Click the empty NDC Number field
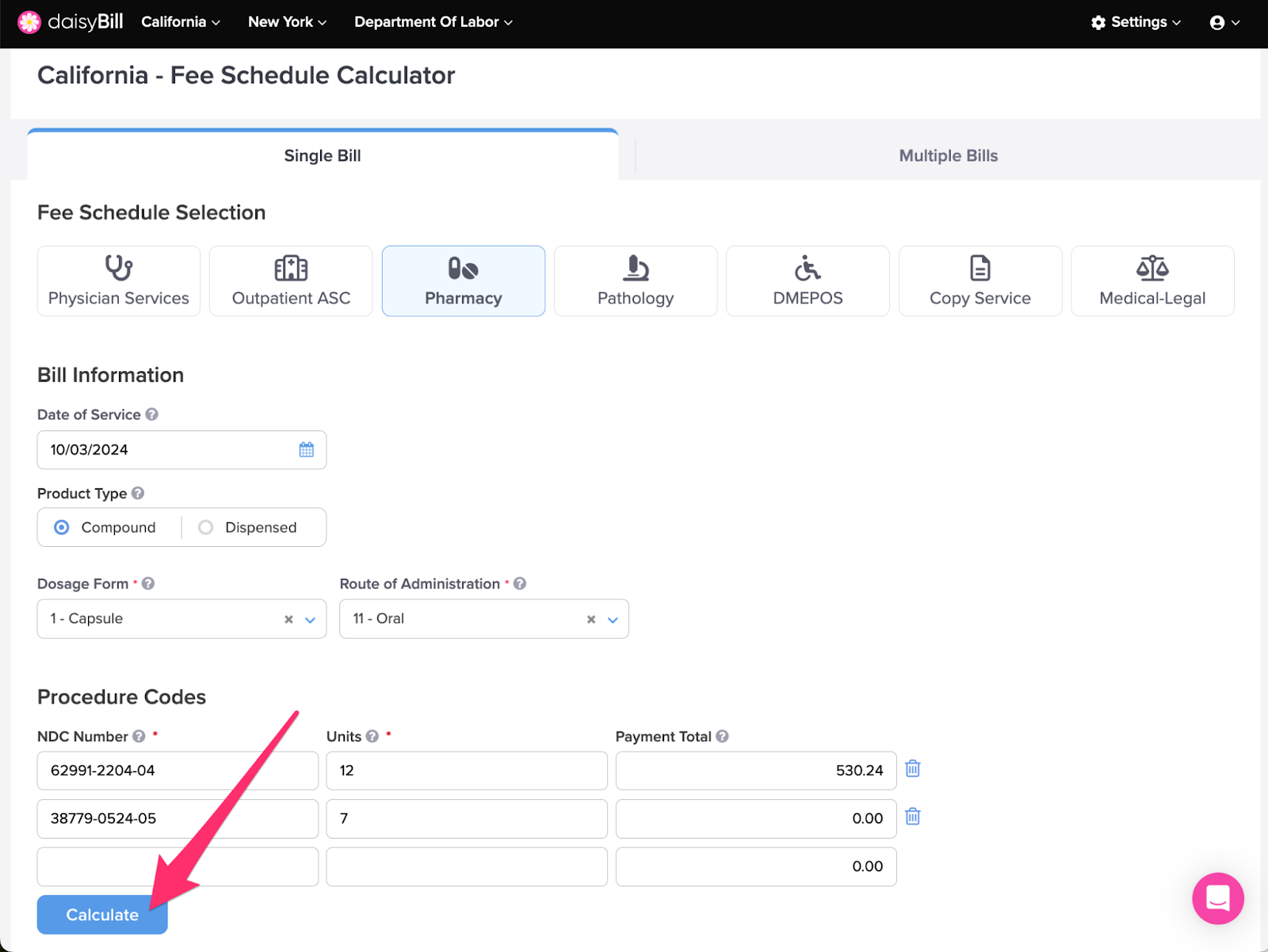The width and height of the screenshot is (1268, 952). [x=178, y=866]
